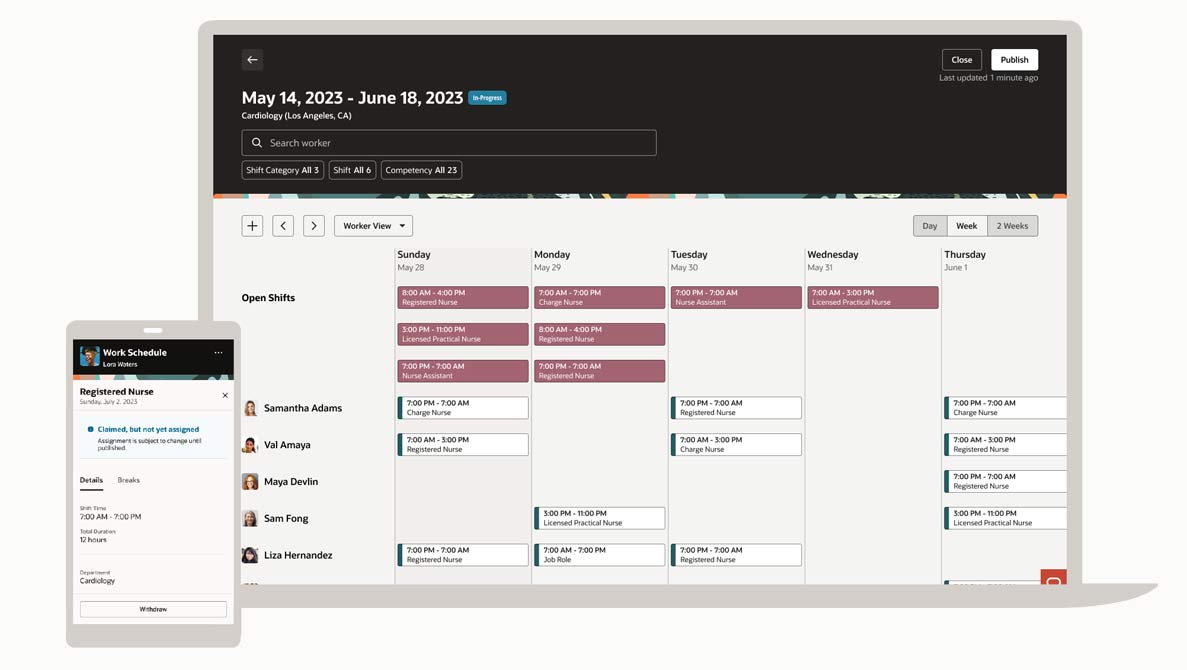This screenshot has height=670, width=1187.
Task: Open the three-dot menu in Work Schedule
Action: [x=218, y=353]
